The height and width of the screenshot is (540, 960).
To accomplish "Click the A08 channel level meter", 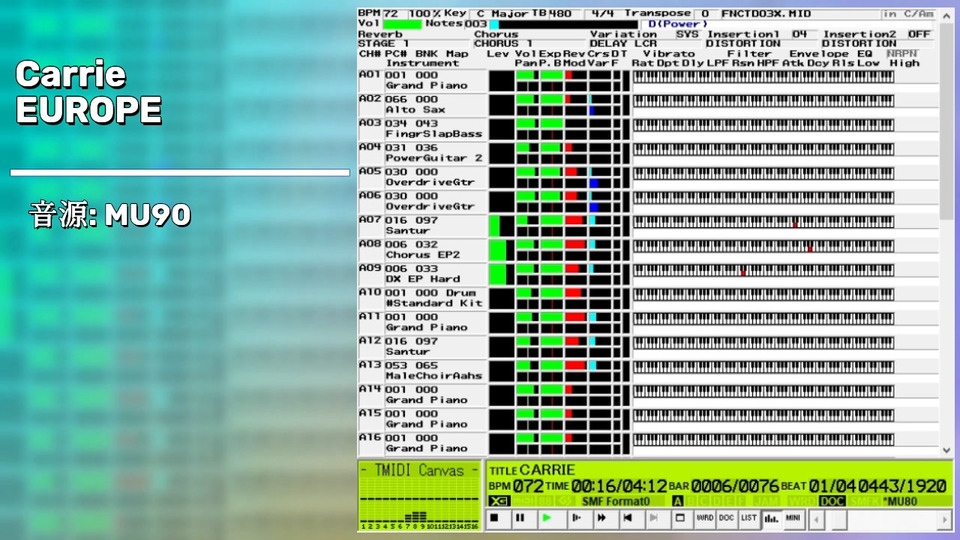I will point(501,250).
